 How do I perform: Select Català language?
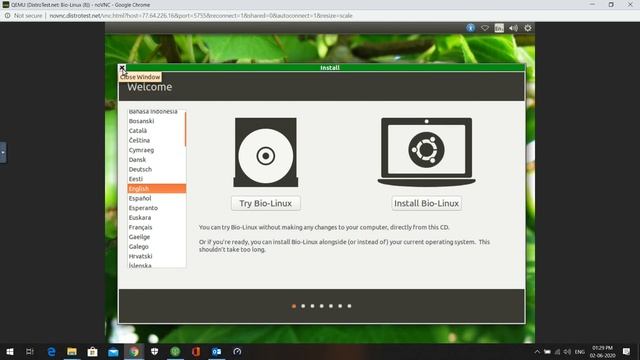pyautogui.click(x=156, y=131)
